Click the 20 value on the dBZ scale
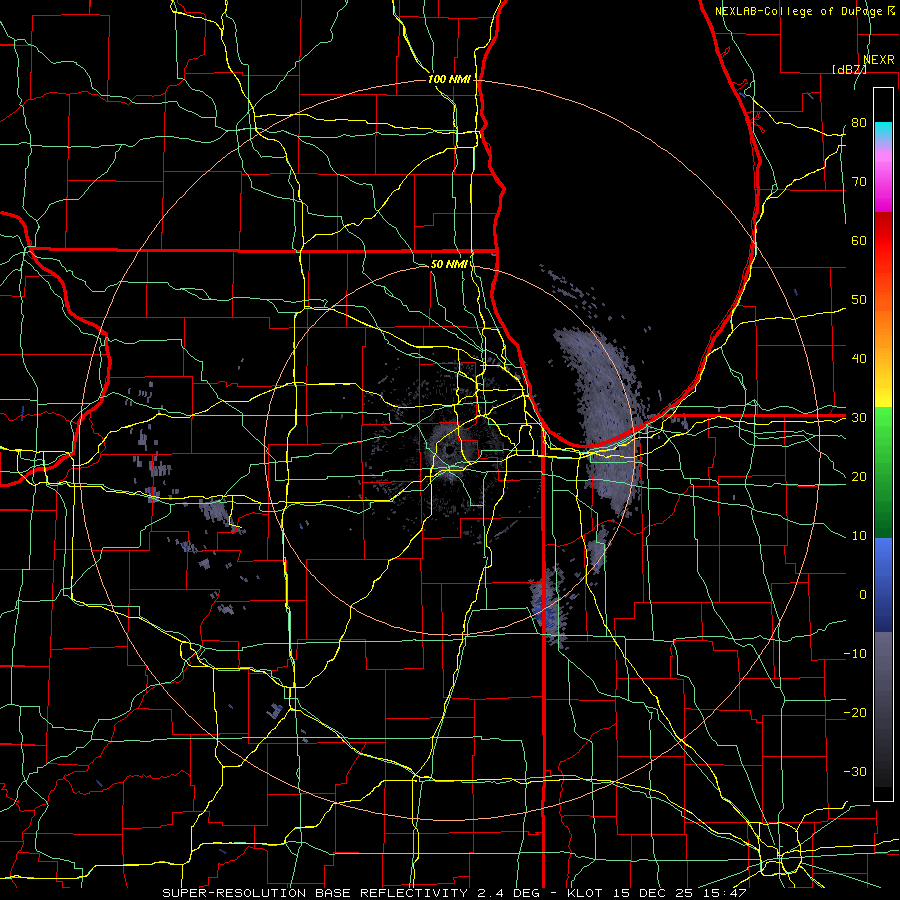Screen dimensions: 900x900 click(859, 477)
